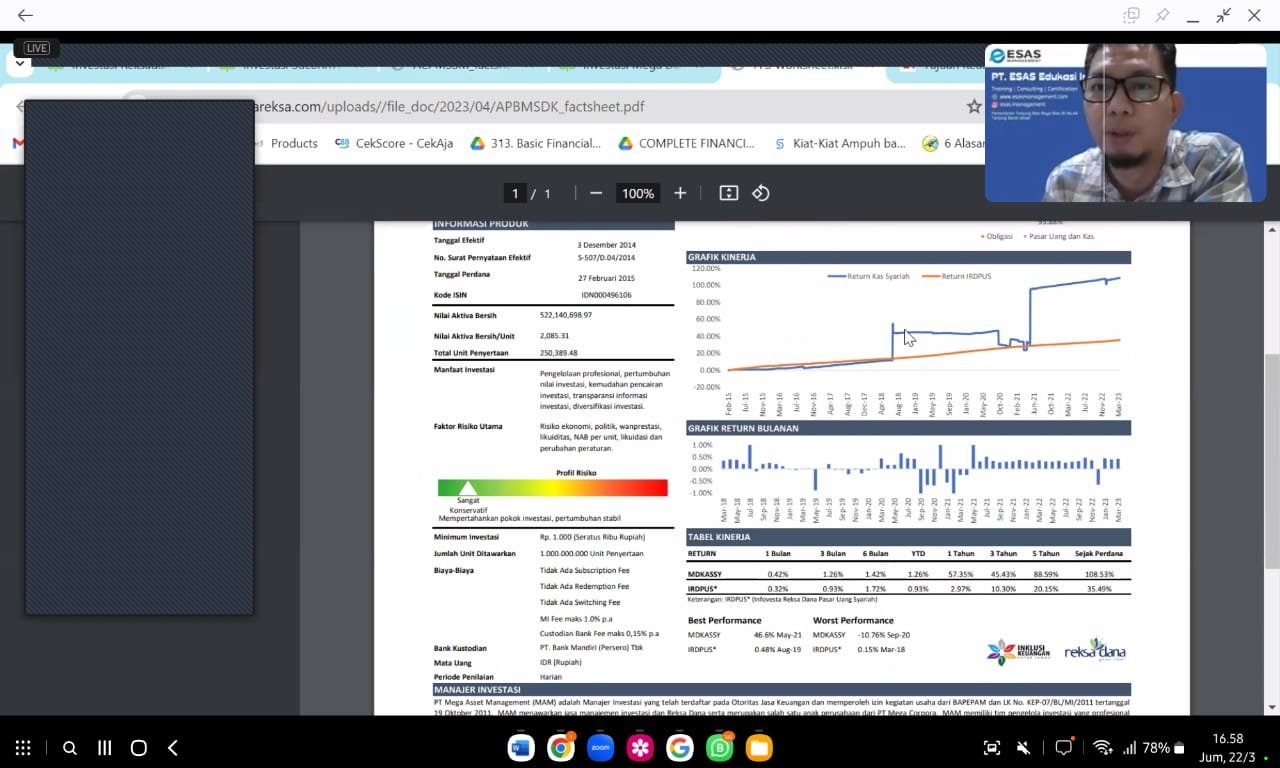Tap the taskbar back chevron
Viewport: 1280px width, 768px height.
[173, 748]
